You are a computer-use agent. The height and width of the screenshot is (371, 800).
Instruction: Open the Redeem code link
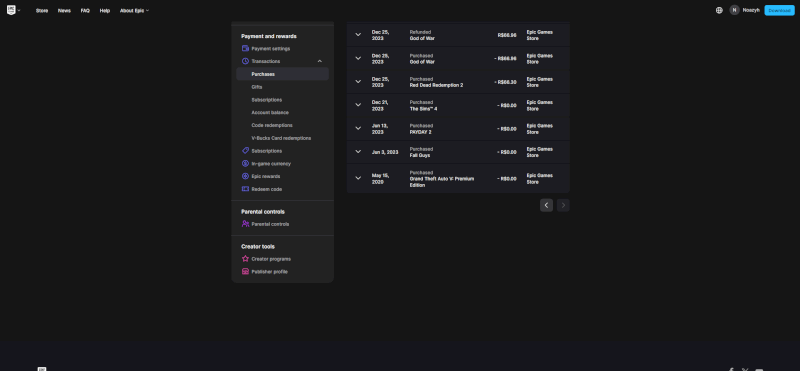pos(266,189)
